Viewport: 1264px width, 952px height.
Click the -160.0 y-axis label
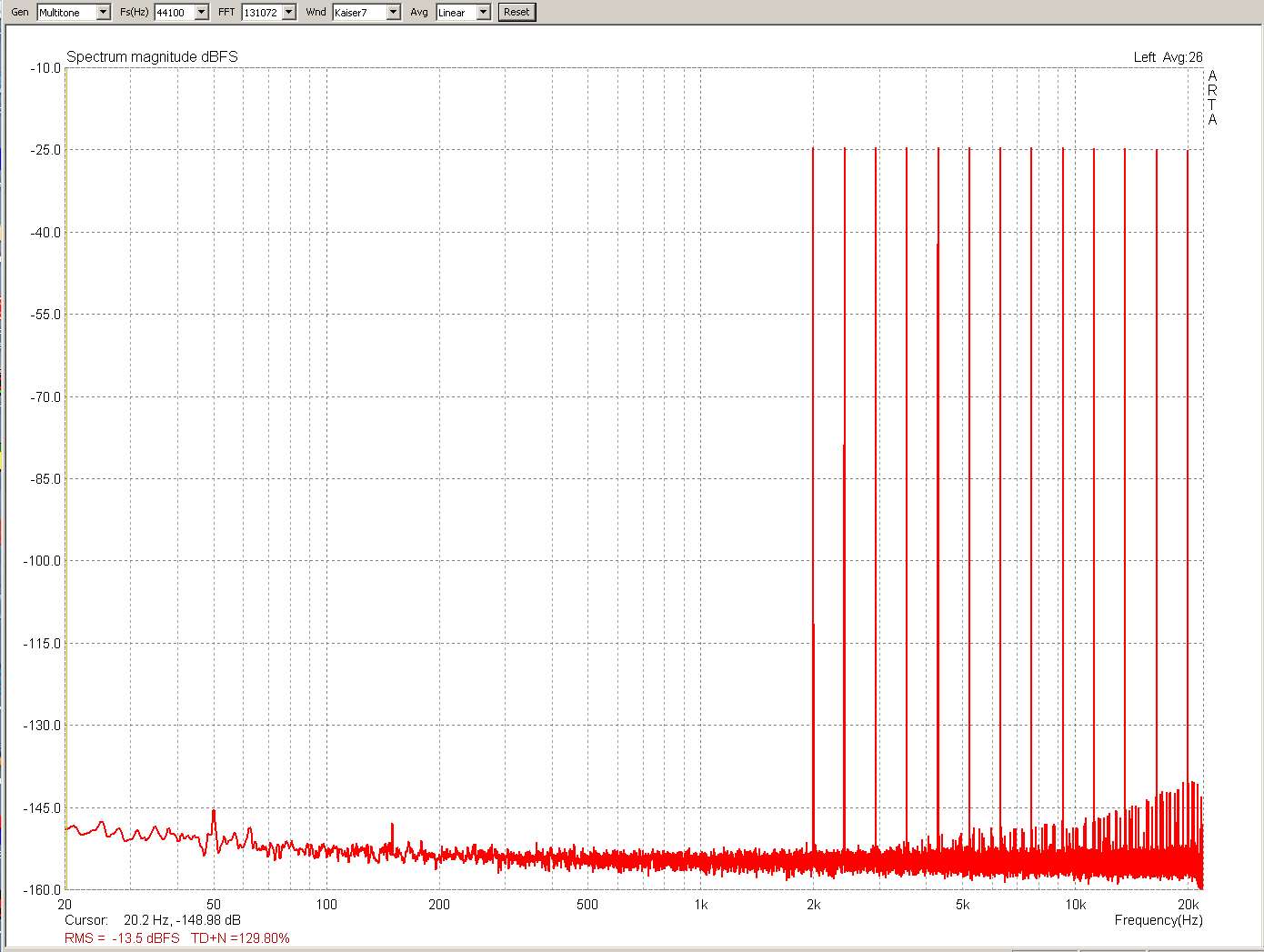click(x=43, y=890)
